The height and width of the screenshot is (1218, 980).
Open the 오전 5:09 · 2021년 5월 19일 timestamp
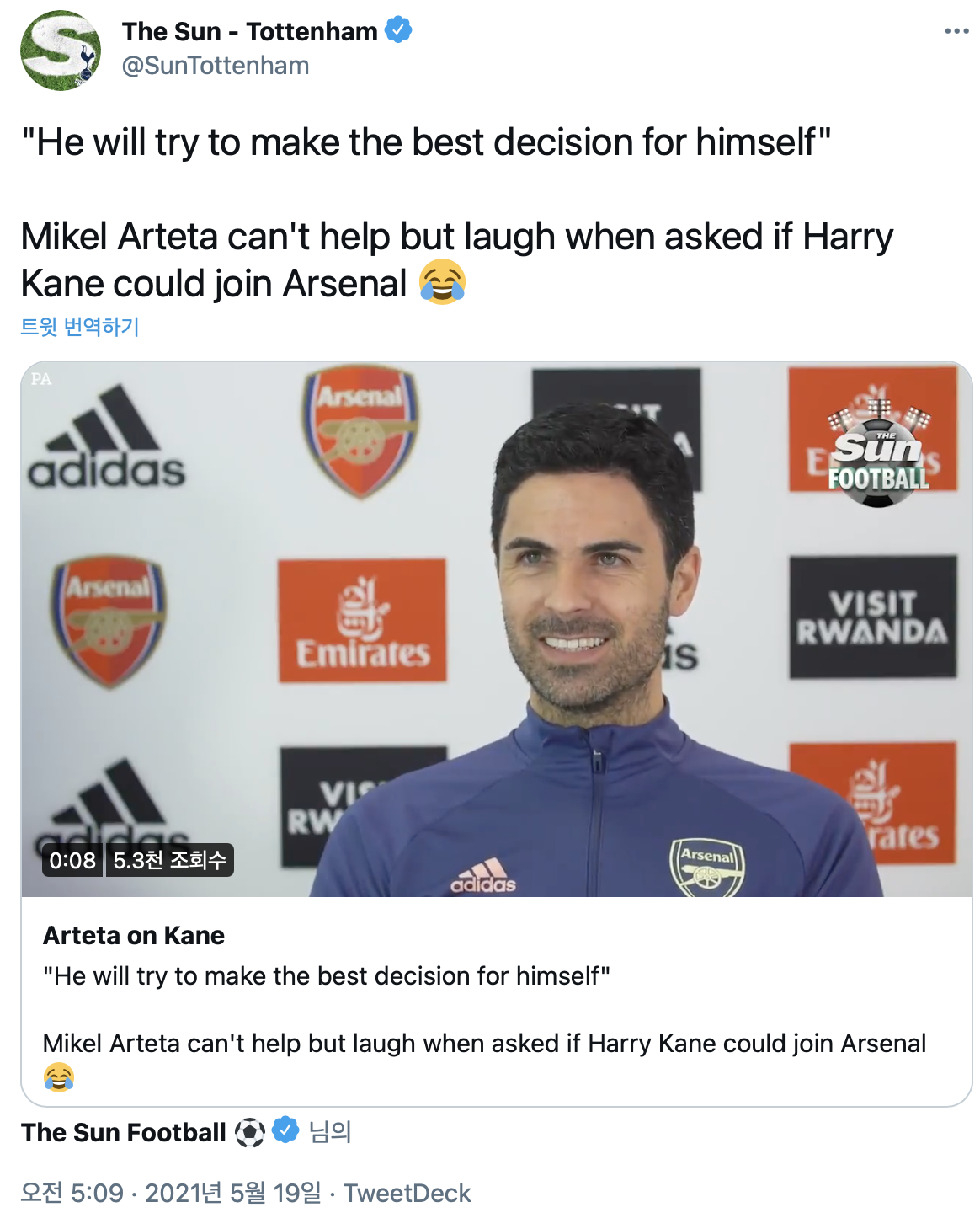click(x=171, y=1193)
